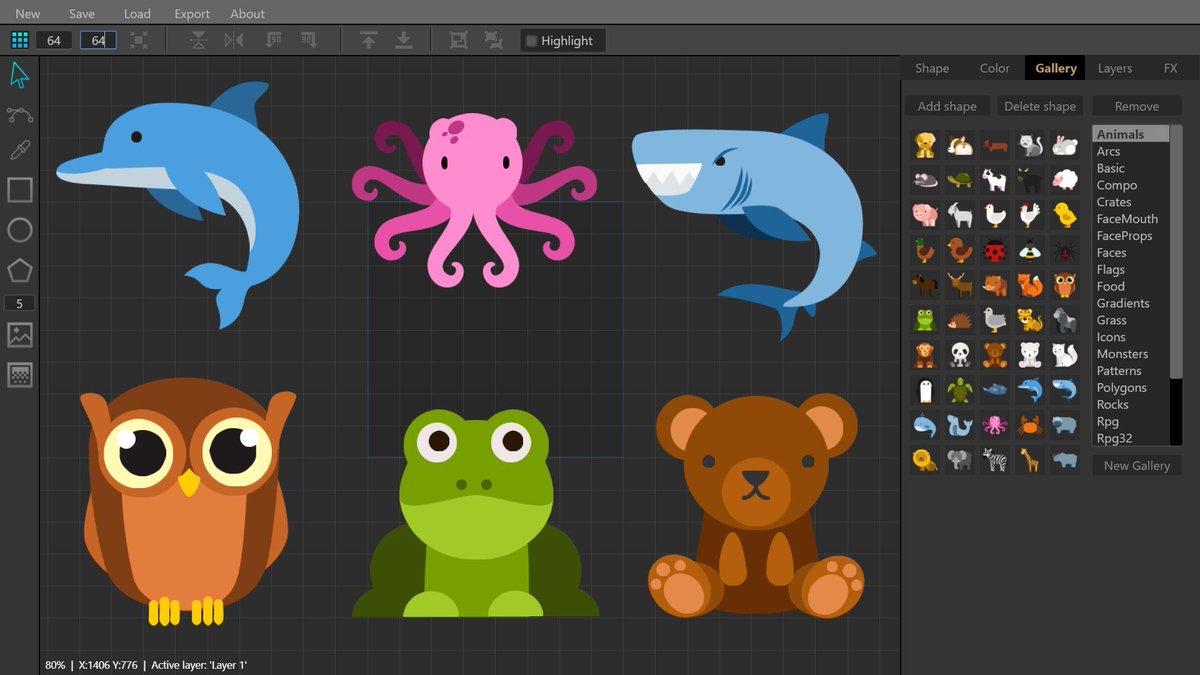Image resolution: width=1200 pixels, height=675 pixels.
Task: Pick the ladybug icon in gallery
Action: [995, 250]
